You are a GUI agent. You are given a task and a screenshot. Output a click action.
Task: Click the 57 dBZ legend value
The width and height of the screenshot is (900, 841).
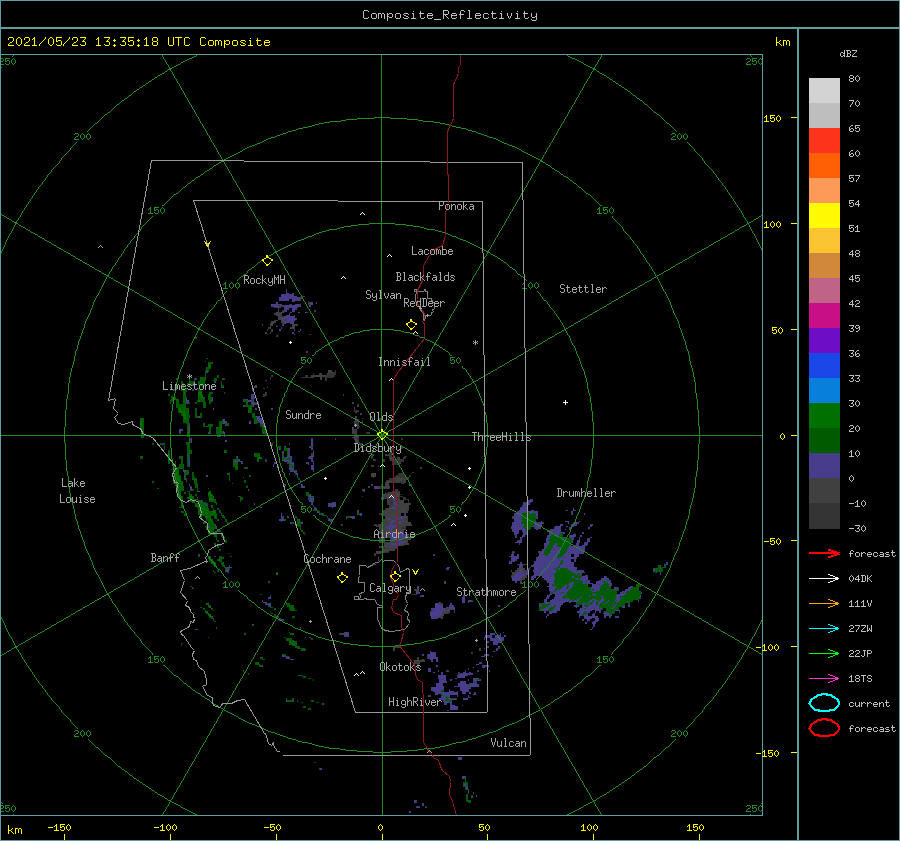[x=854, y=179]
